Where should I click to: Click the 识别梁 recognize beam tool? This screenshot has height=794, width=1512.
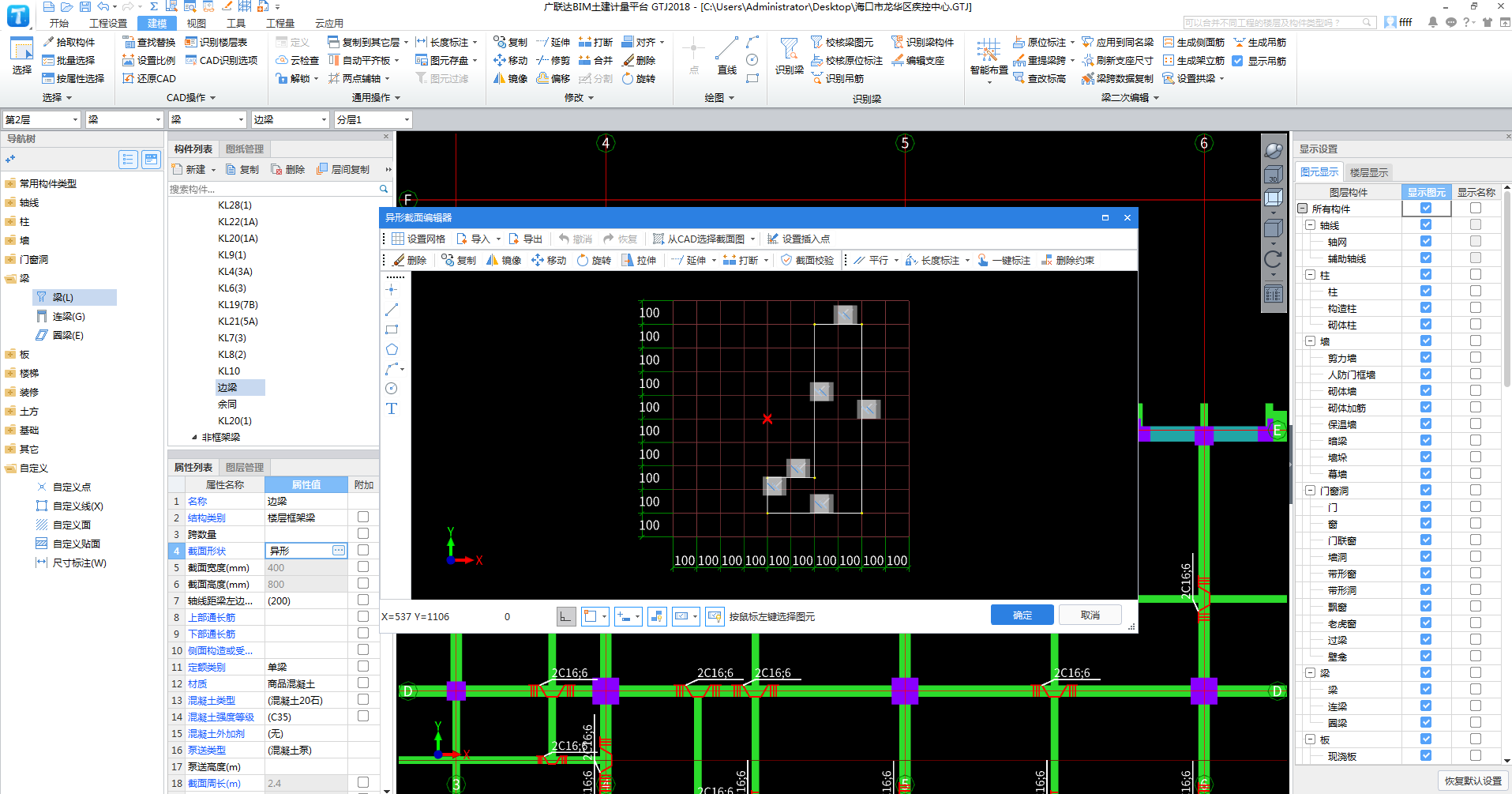(x=789, y=55)
